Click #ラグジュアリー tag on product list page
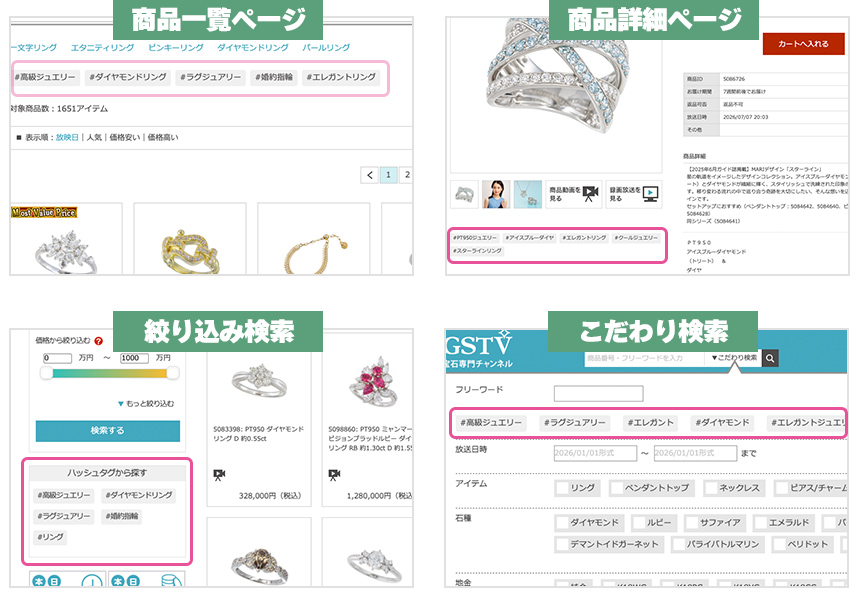This screenshot has width=860, height=600. (210, 77)
